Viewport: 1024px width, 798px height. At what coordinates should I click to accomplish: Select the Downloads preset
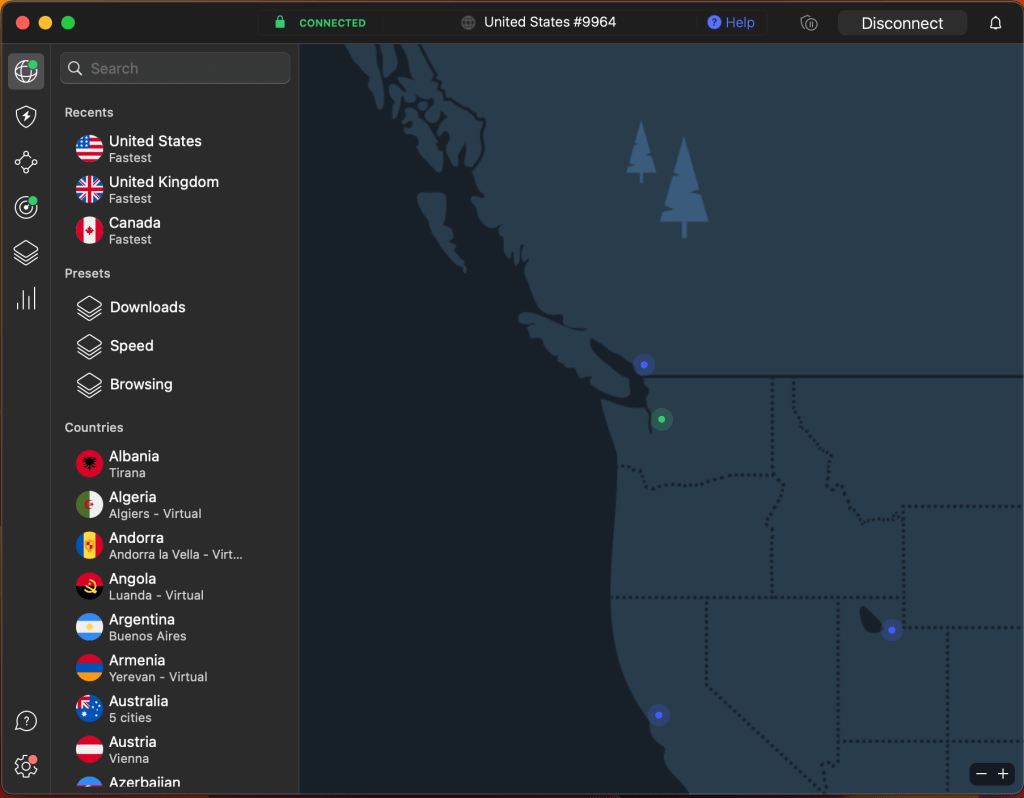pos(147,307)
